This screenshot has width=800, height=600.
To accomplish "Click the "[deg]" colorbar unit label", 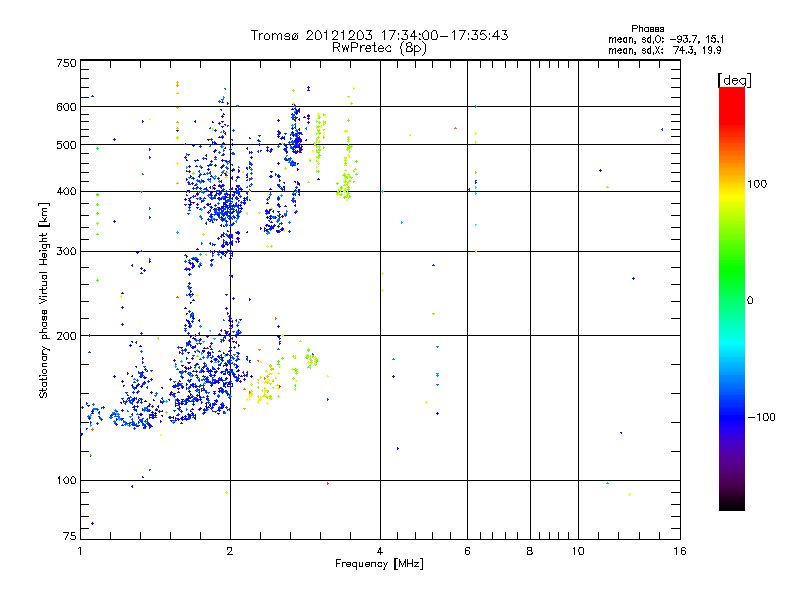I will click(x=734, y=80).
